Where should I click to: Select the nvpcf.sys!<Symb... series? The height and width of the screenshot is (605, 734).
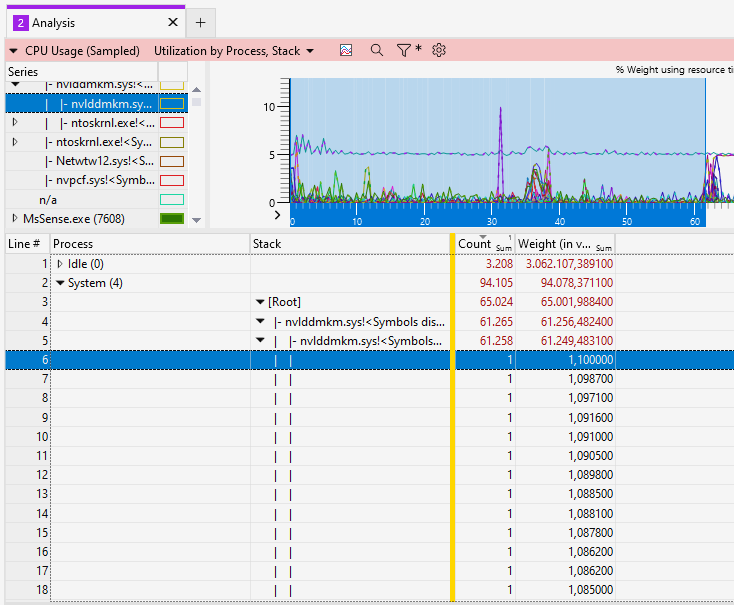pos(100,180)
